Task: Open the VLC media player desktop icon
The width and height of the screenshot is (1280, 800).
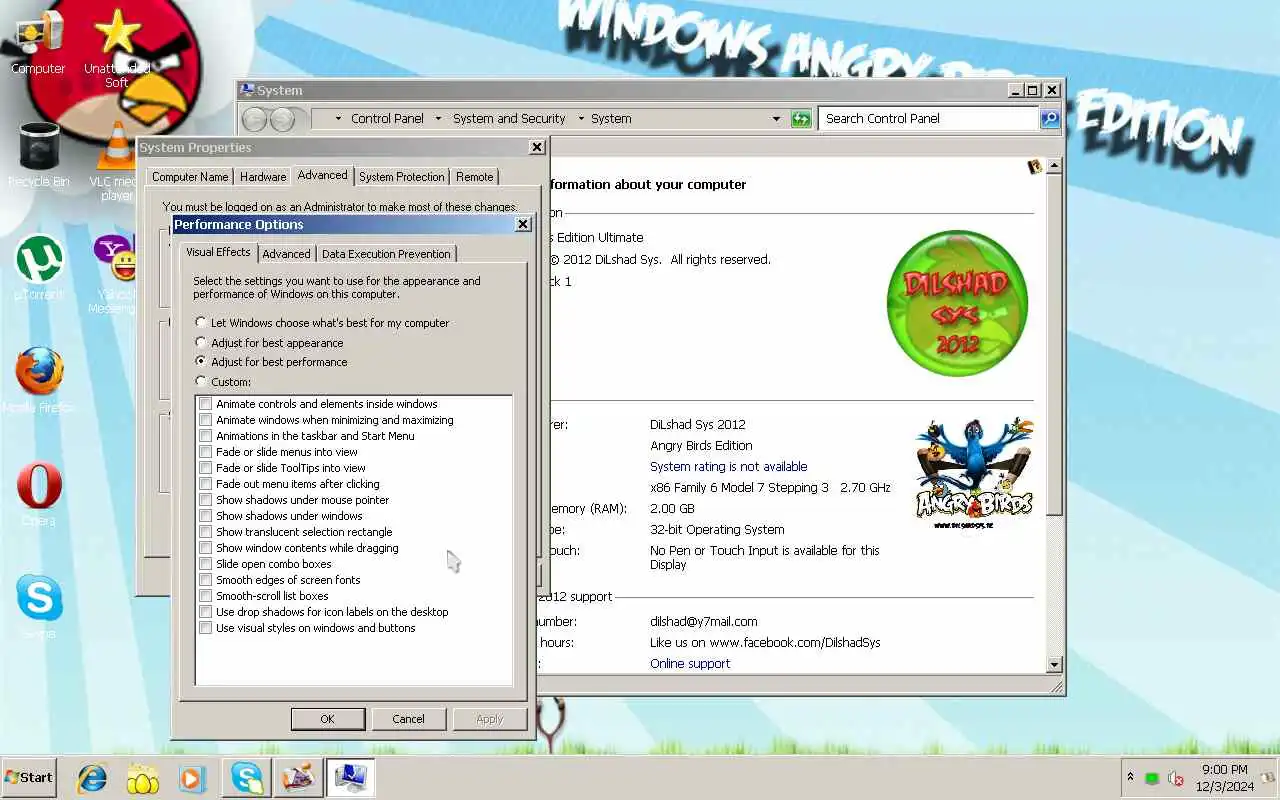Action: point(117,160)
